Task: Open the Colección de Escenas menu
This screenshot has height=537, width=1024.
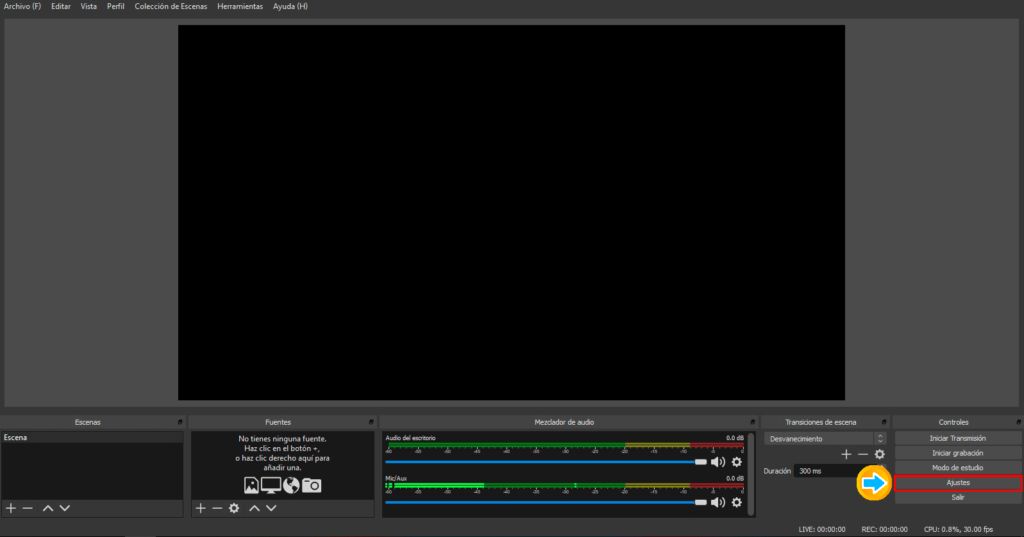Action: coord(171,7)
